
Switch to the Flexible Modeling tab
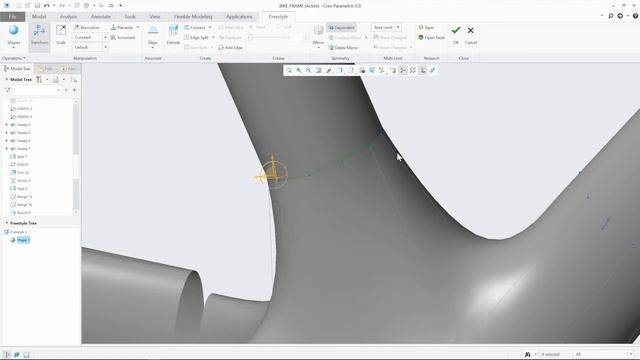tap(193, 16)
